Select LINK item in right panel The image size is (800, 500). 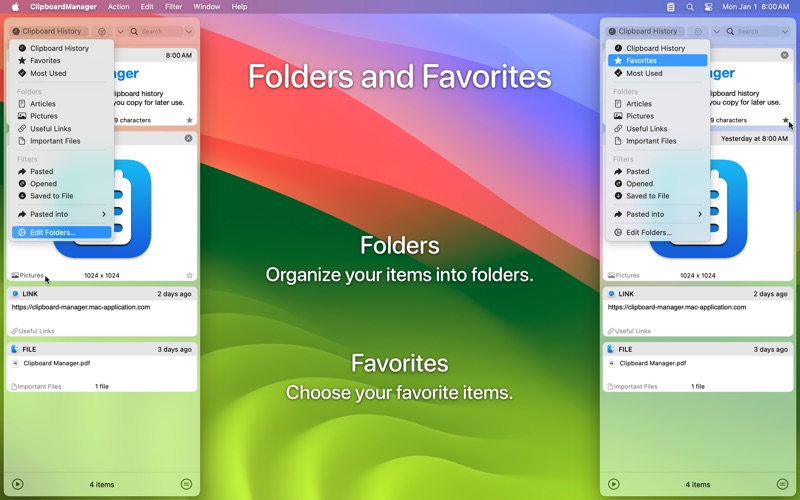click(698, 311)
